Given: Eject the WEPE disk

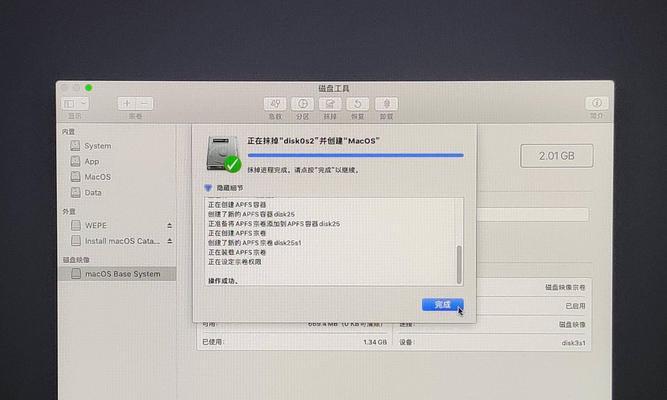Looking at the screenshot, I should [x=170, y=226].
